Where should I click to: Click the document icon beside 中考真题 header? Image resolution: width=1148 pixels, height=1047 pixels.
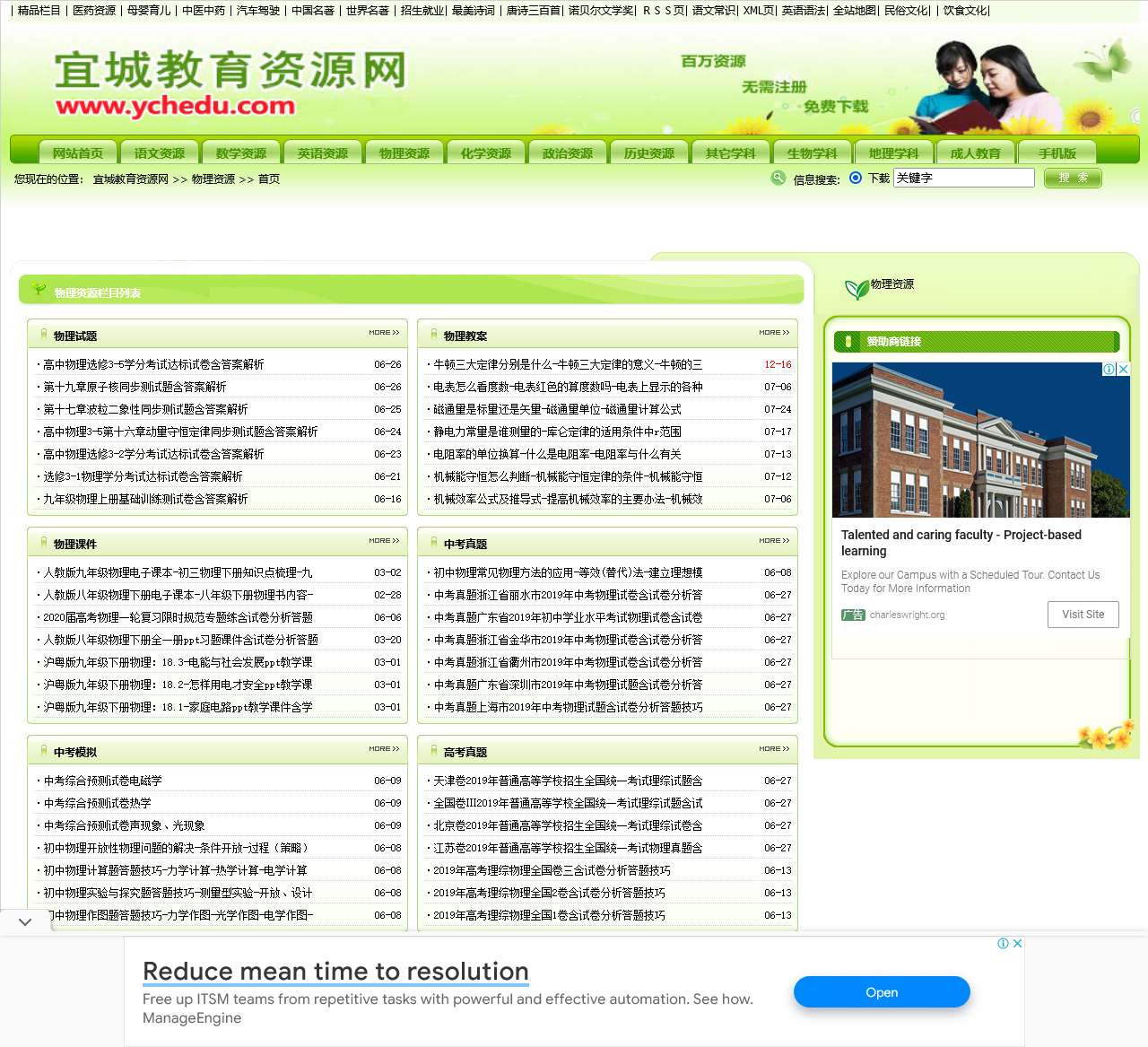[433, 543]
